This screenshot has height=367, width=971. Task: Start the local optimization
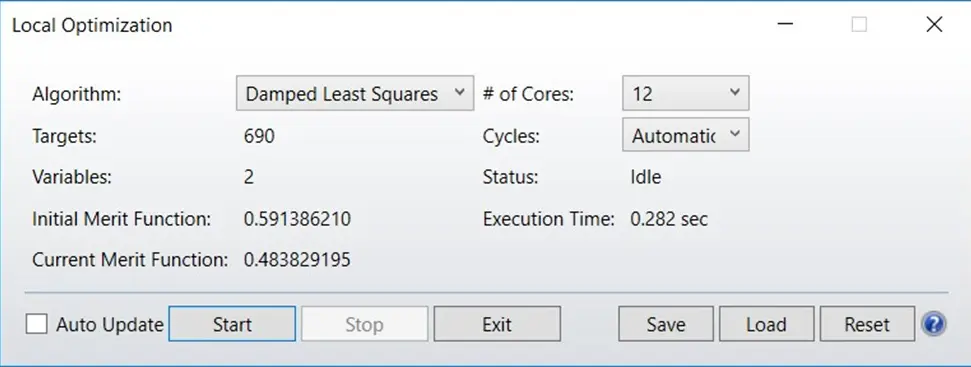(x=232, y=324)
